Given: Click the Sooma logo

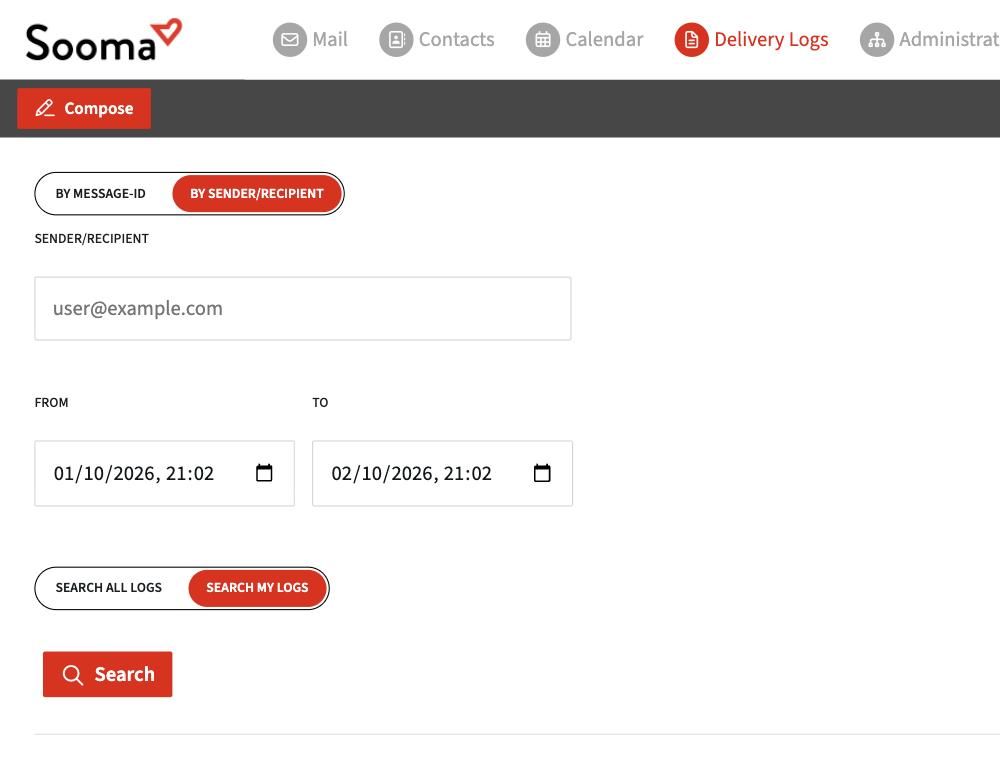Looking at the screenshot, I should click(x=104, y=40).
